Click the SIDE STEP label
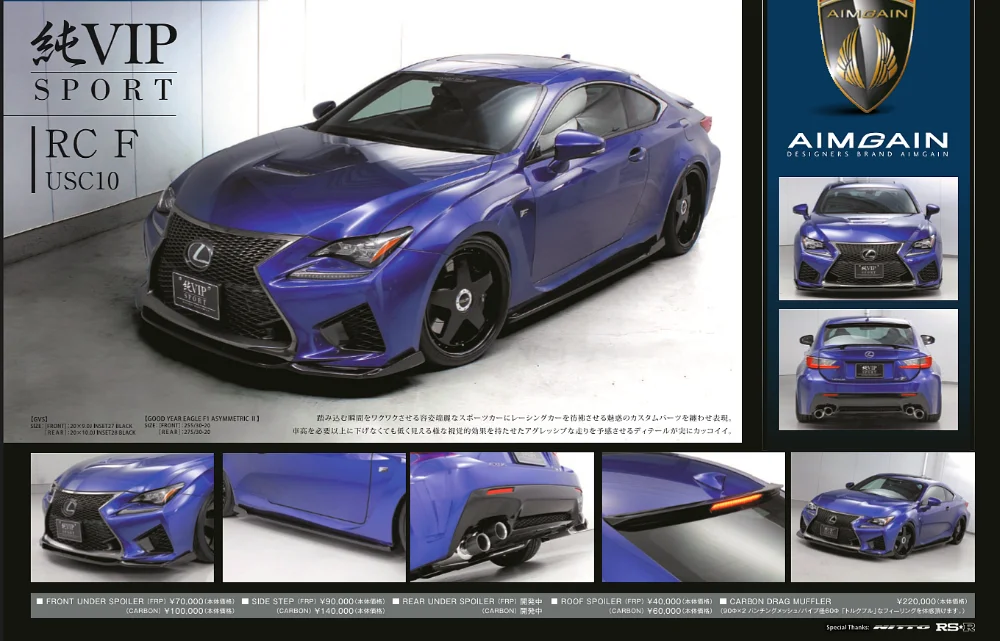Viewport: 1000px width, 641px height. pyautogui.click(x=273, y=601)
